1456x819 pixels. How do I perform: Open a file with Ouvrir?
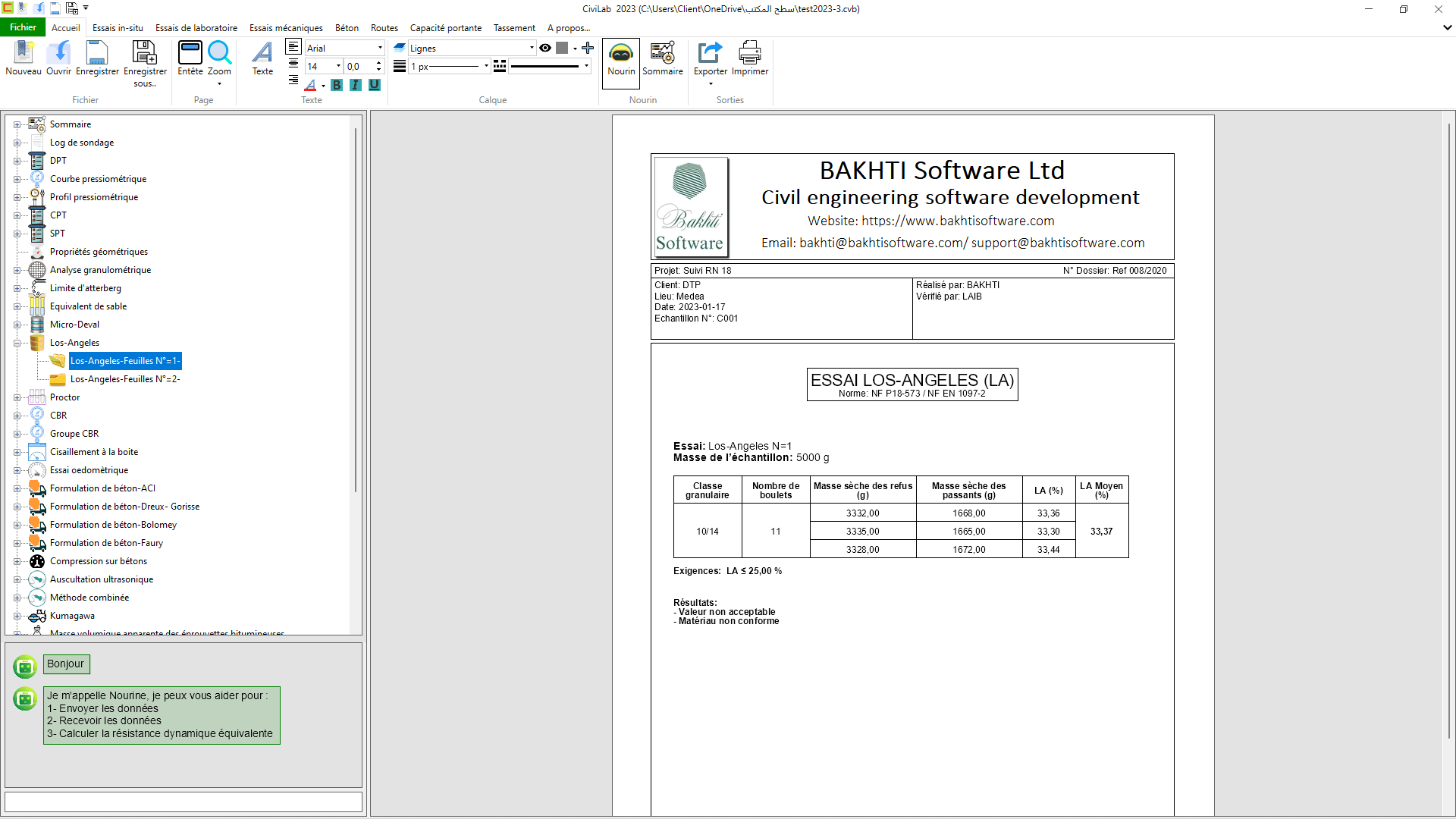[58, 58]
